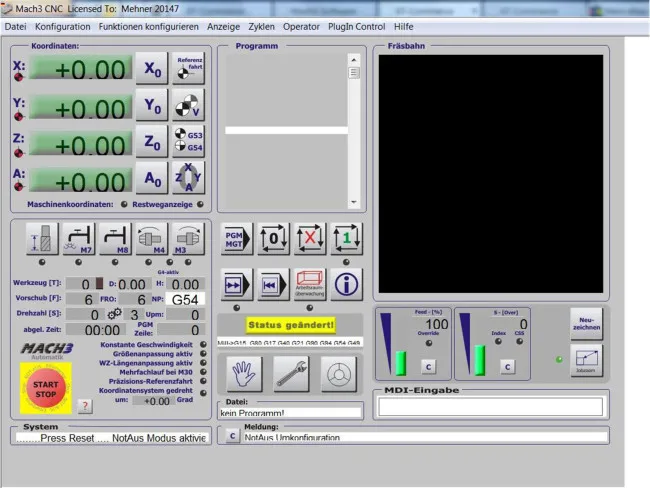Screen dimensions: 650x488
Task: Click the Datei field 'kein Programm!'
Action: click(290, 413)
